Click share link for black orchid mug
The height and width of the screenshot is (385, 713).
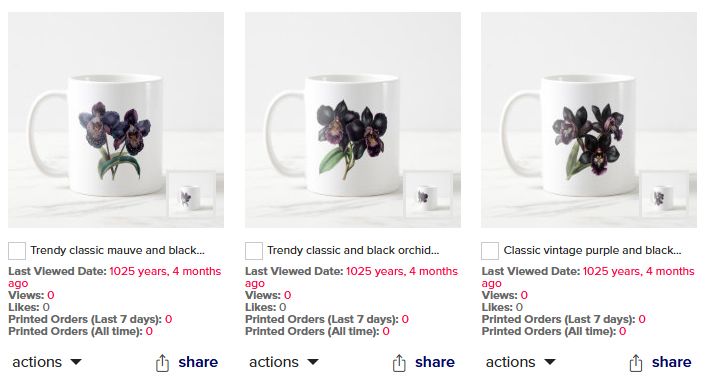coord(435,362)
